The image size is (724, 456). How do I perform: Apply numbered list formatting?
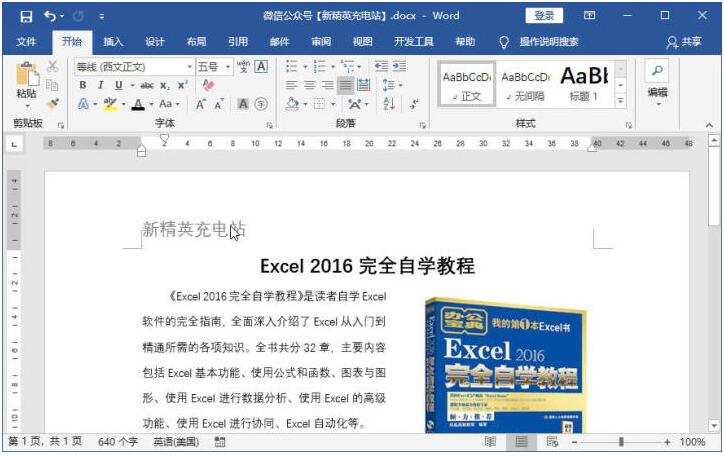(320, 66)
